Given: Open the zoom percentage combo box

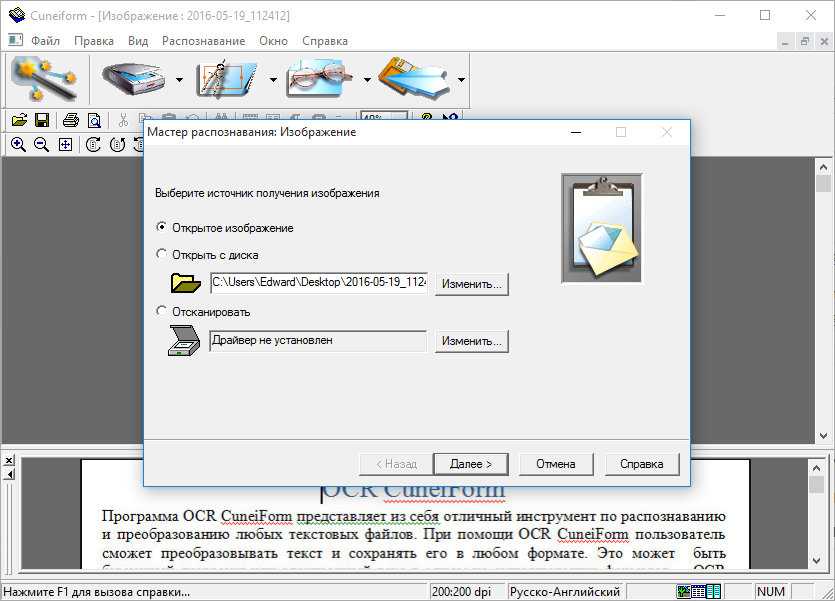Looking at the screenshot, I should (384, 117).
